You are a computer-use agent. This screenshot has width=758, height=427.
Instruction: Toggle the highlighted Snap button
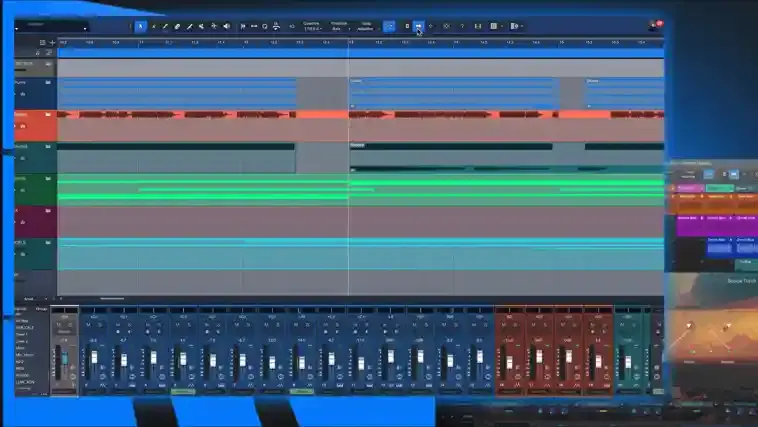pyautogui.click(x=389, y=26)
